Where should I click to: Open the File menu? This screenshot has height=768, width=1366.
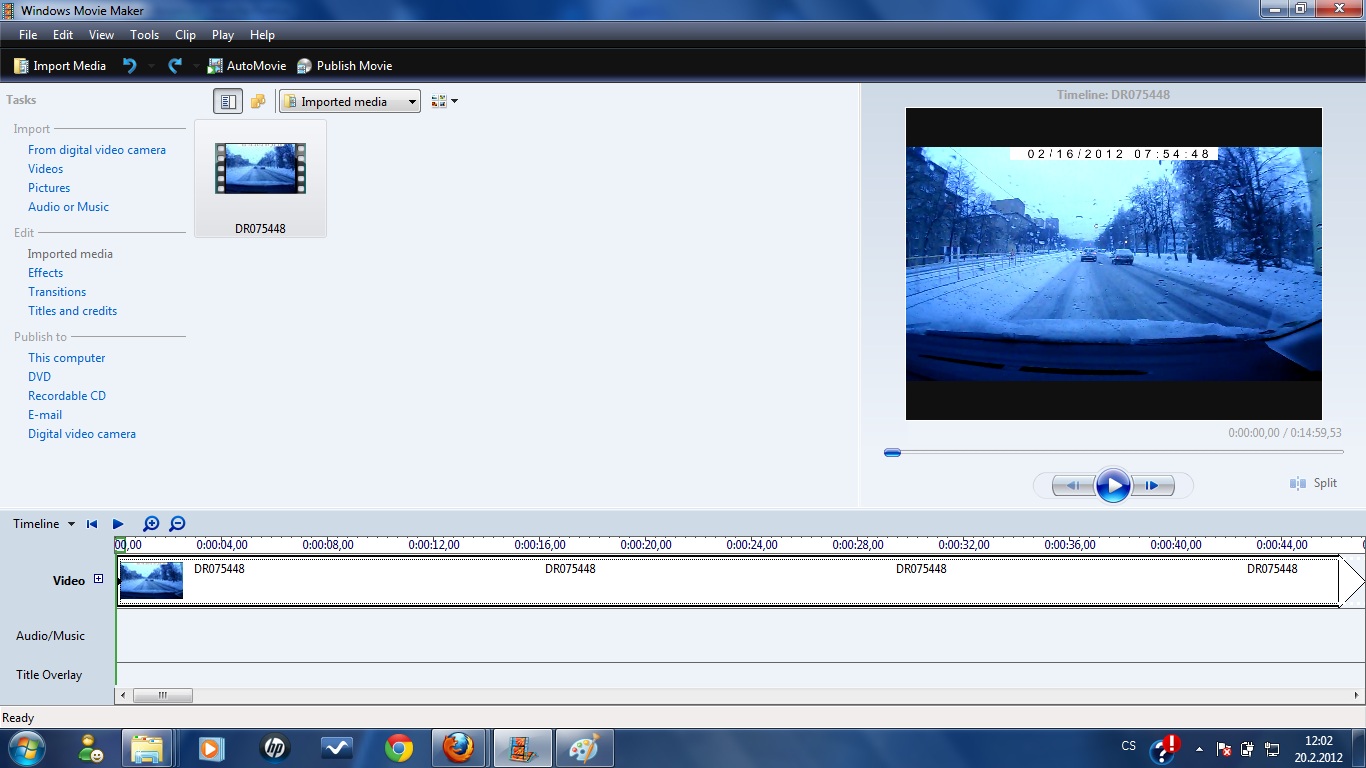28,35
